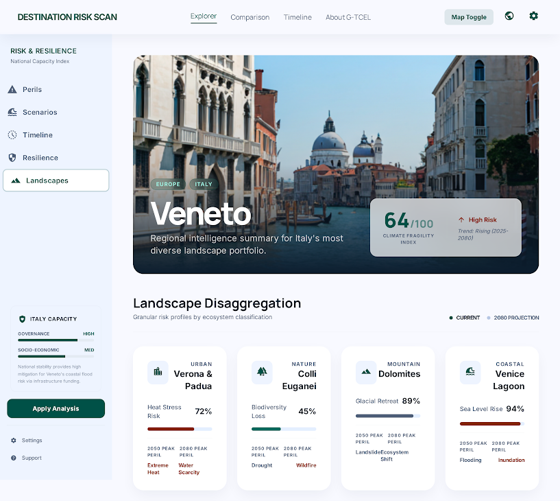
Task: Click the 94% Sea Level Rise value
Action: [515, 409]
